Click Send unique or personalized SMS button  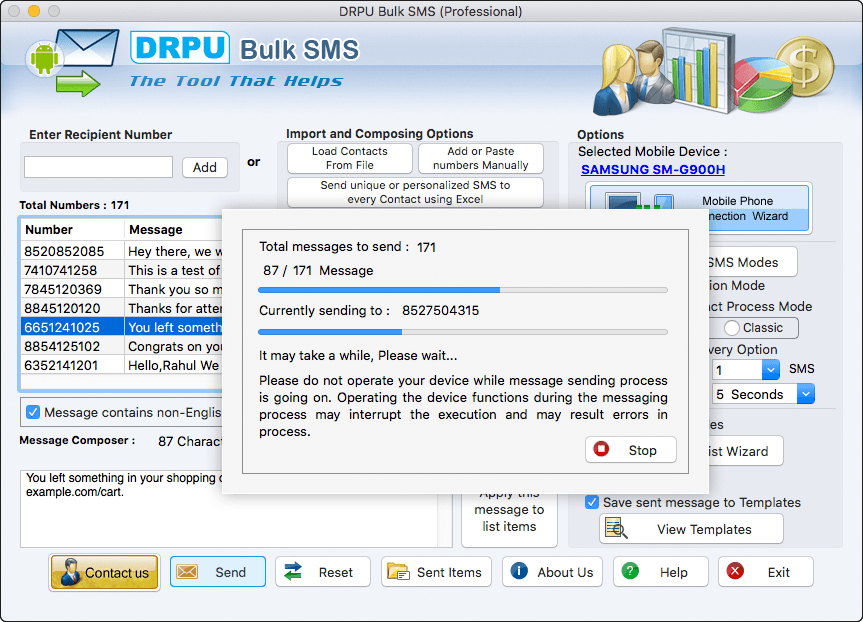click(415, 192)
